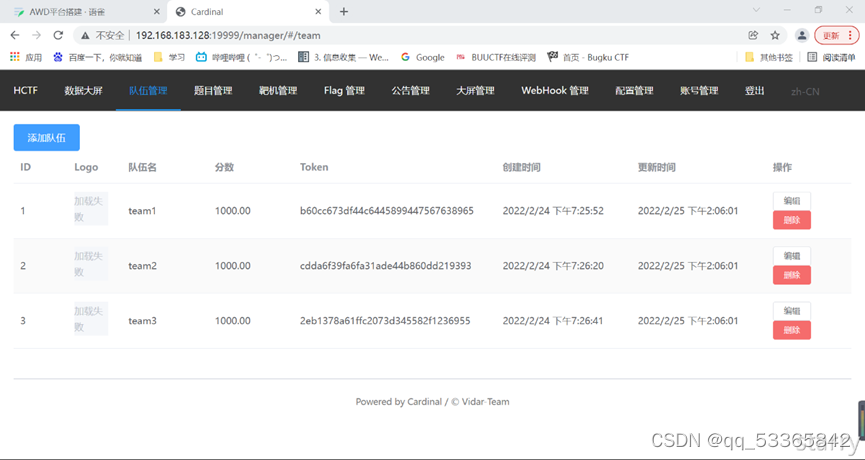Click the HCTF brand link
865x460 pixels.
[x=25, y=90]
